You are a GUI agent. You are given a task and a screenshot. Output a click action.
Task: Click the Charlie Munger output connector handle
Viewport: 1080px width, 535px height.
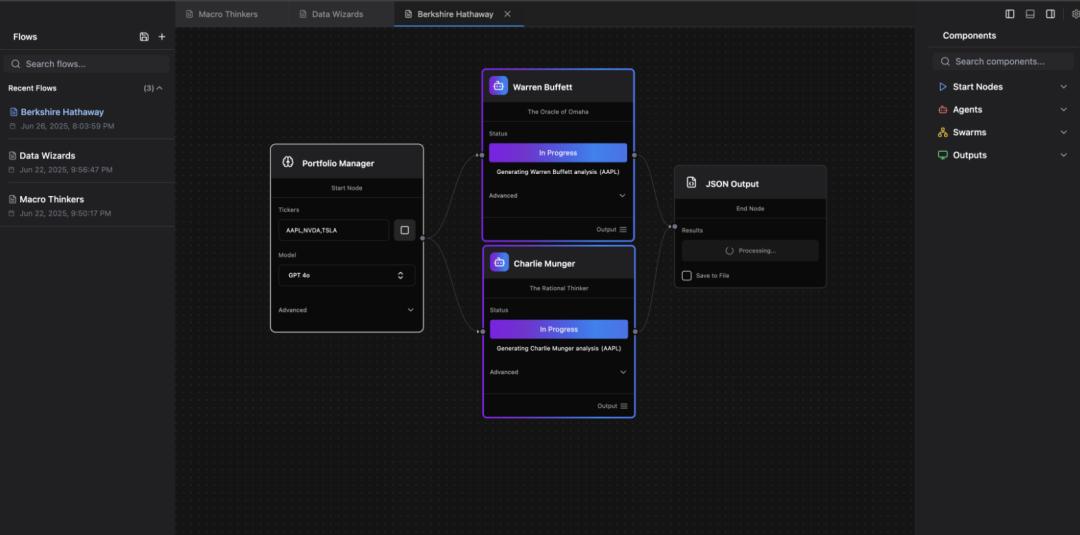pos(634,331)
